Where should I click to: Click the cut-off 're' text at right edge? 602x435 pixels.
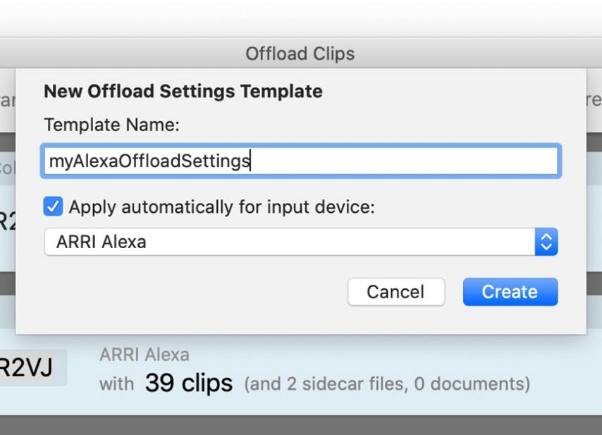(594, 100)
